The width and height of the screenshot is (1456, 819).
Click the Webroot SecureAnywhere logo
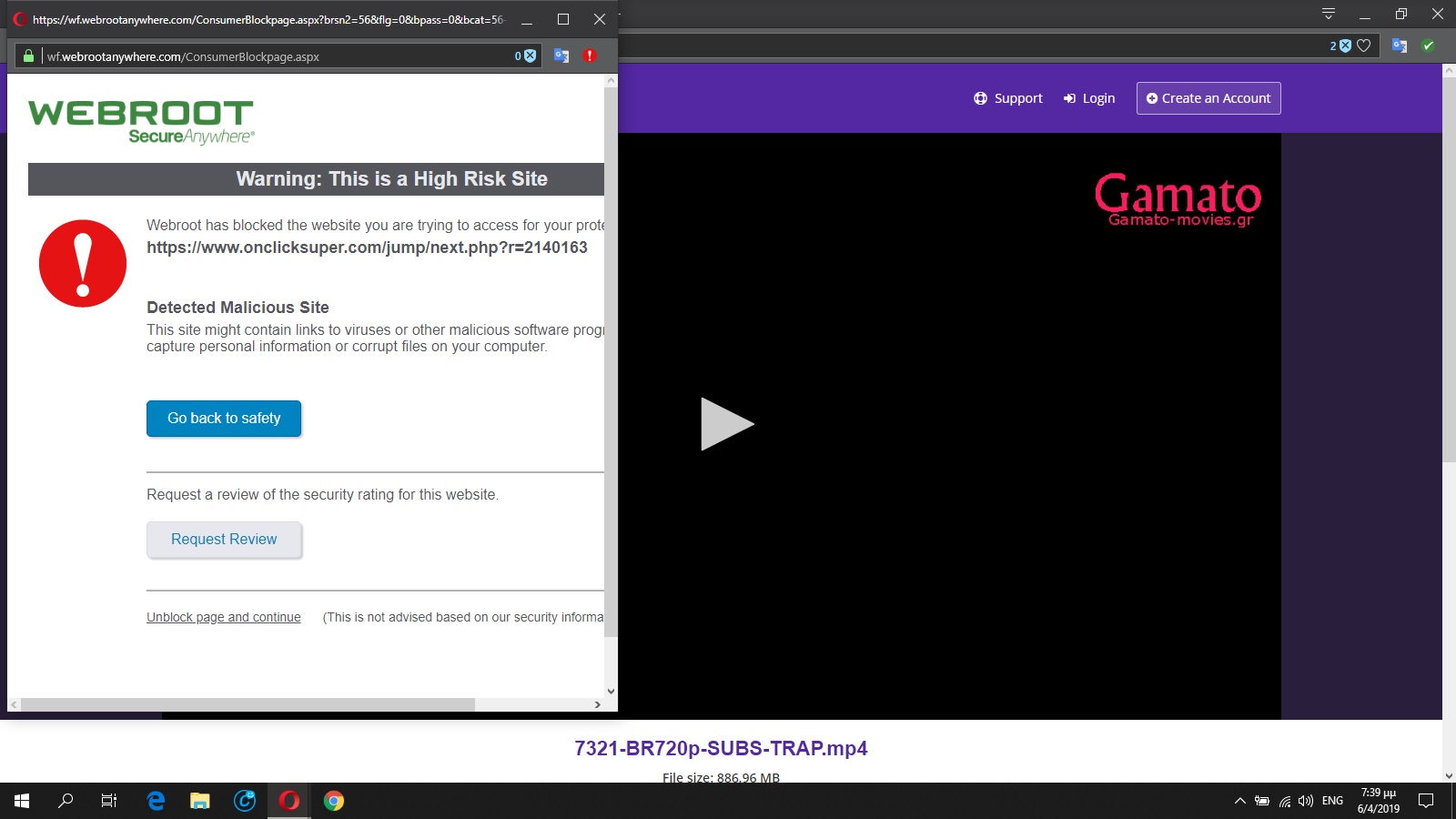pyautogui.click(x=141, y=122)
